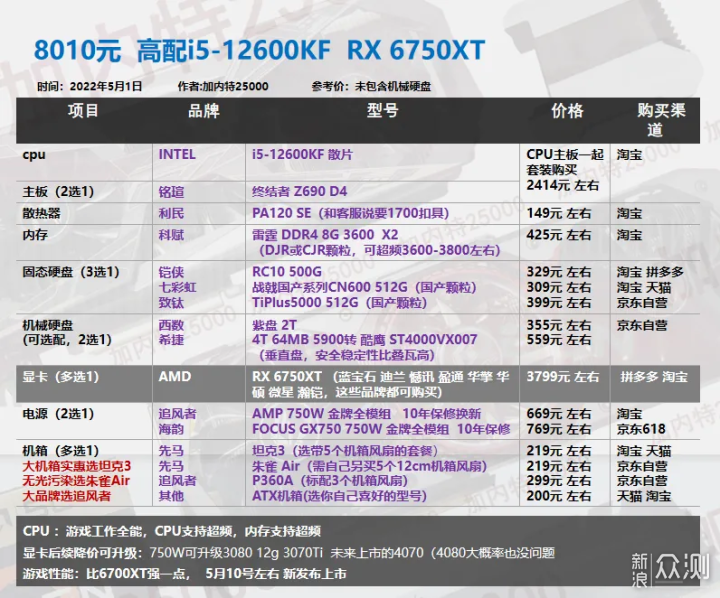Image resolution: width=720 pixels, height=598 pixels.
Task: Click the '669元 左右' price
Action: click(558, 414)
